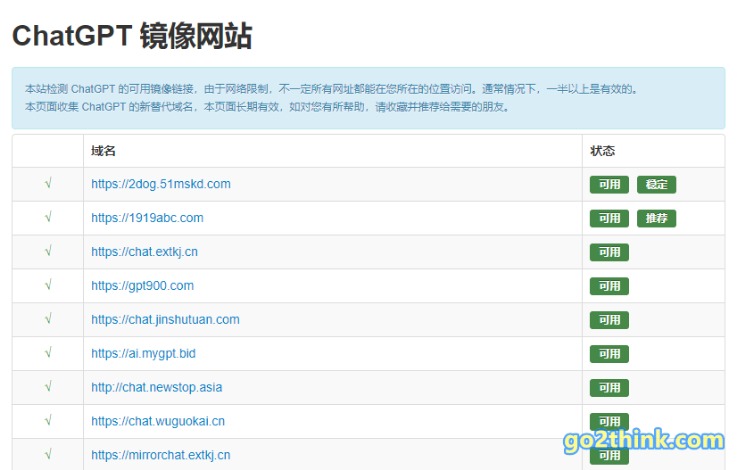The width and height of the screenshot is (737, 470).
Task: Click the check mark beside chat.newstop.asia
Action: click(48, 386)
